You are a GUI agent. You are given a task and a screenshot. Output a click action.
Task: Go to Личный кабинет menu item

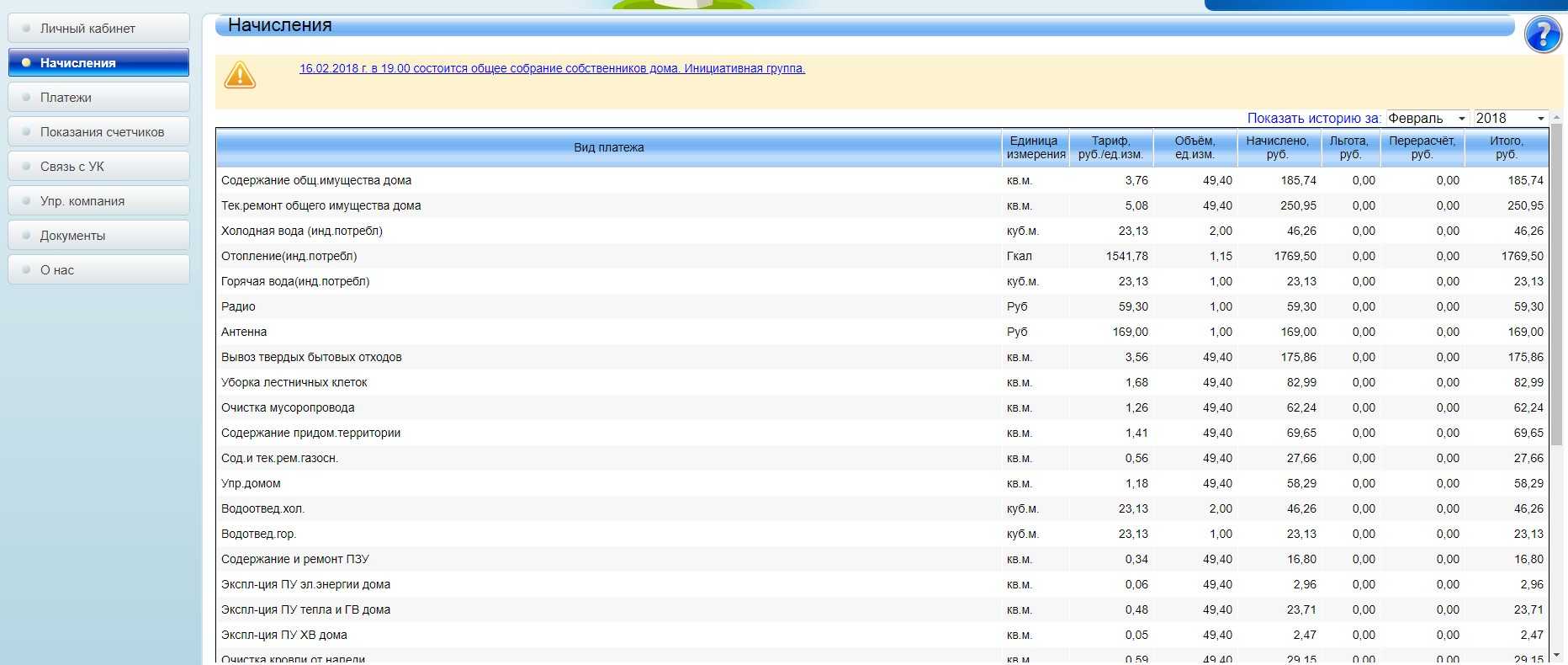coord(98,29)
